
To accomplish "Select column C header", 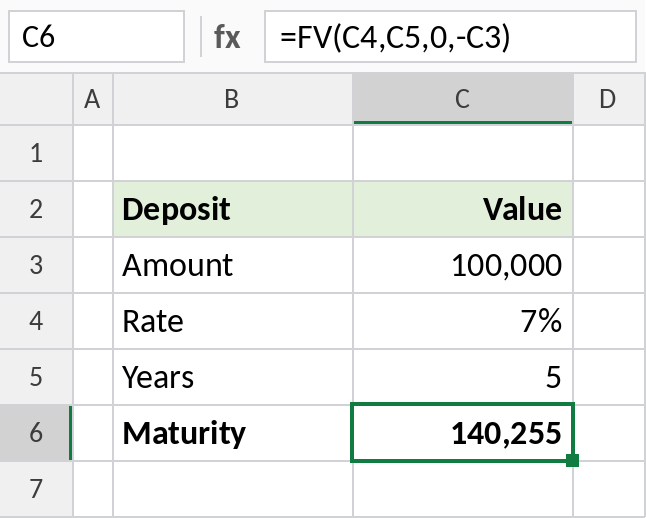I will 463,99.
